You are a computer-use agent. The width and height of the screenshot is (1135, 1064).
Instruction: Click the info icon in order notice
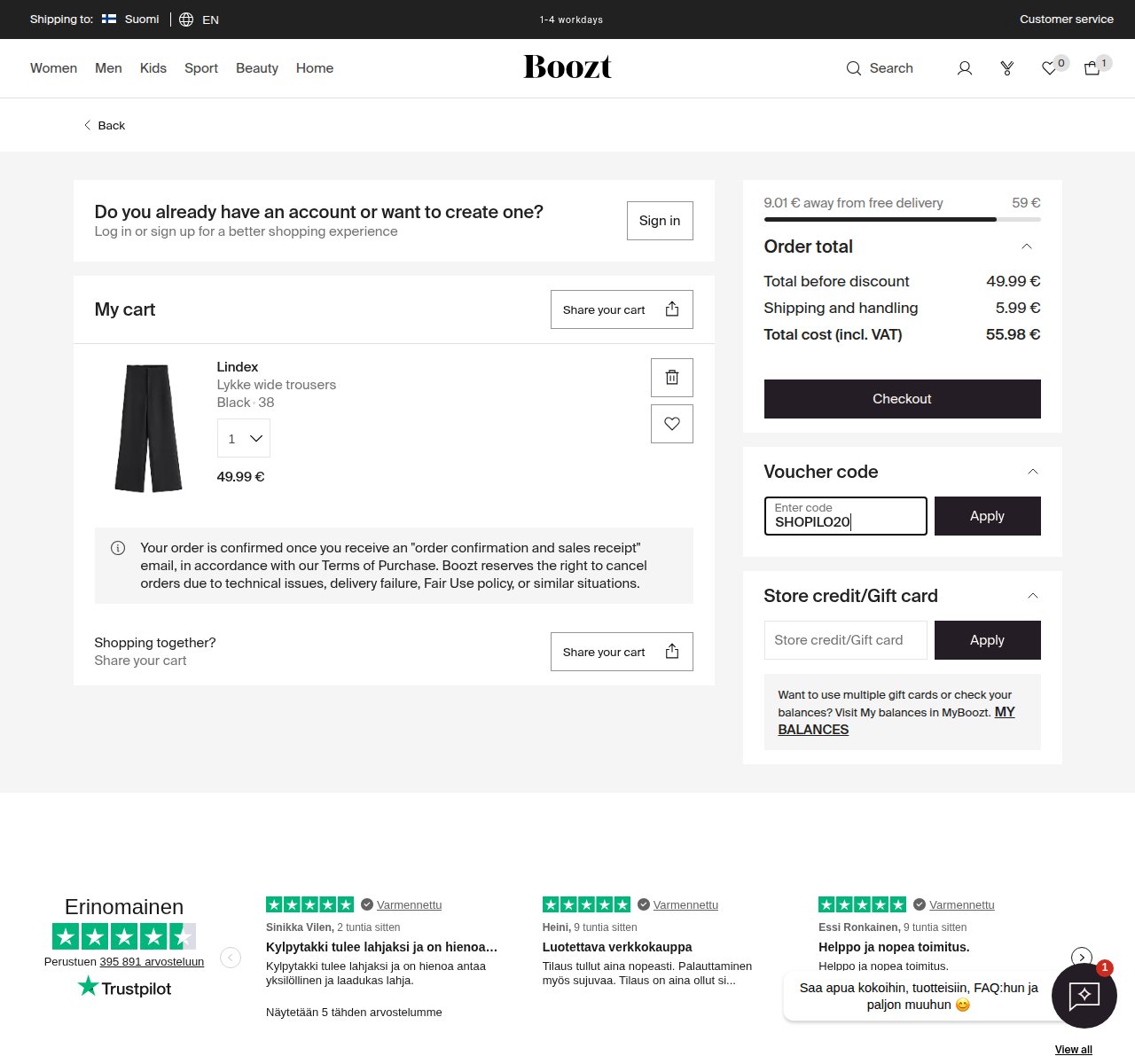pyautogui.click(x=118, y=548)
